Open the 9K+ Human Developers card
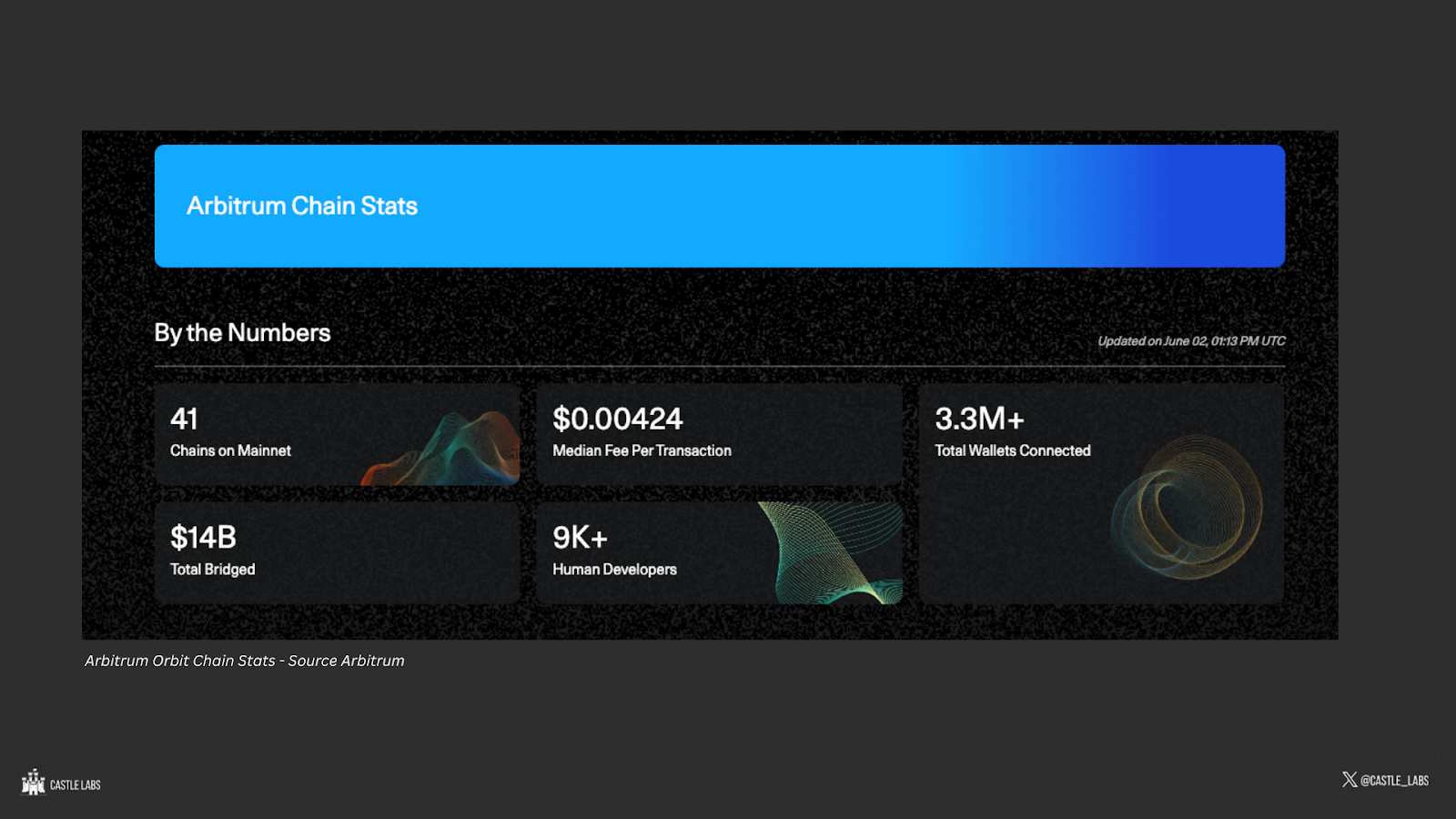The width and height of the screenshot is (1456, 819). (719, 552)
